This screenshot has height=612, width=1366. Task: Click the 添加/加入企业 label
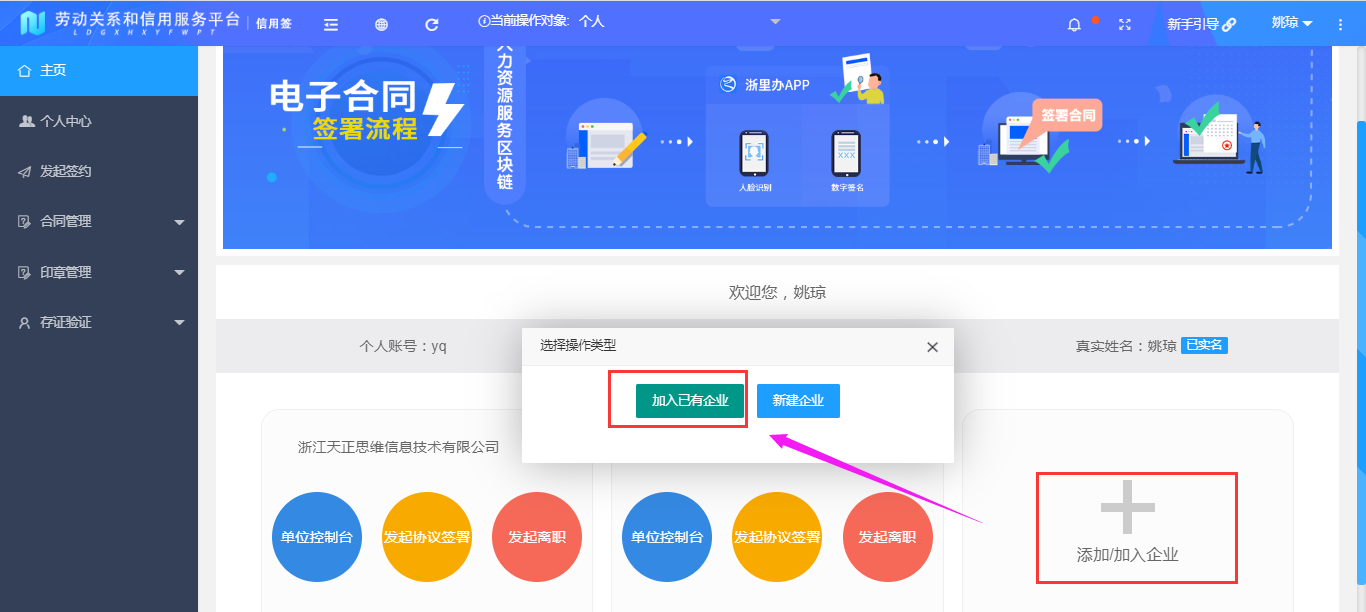click(x=1127, y=555)
